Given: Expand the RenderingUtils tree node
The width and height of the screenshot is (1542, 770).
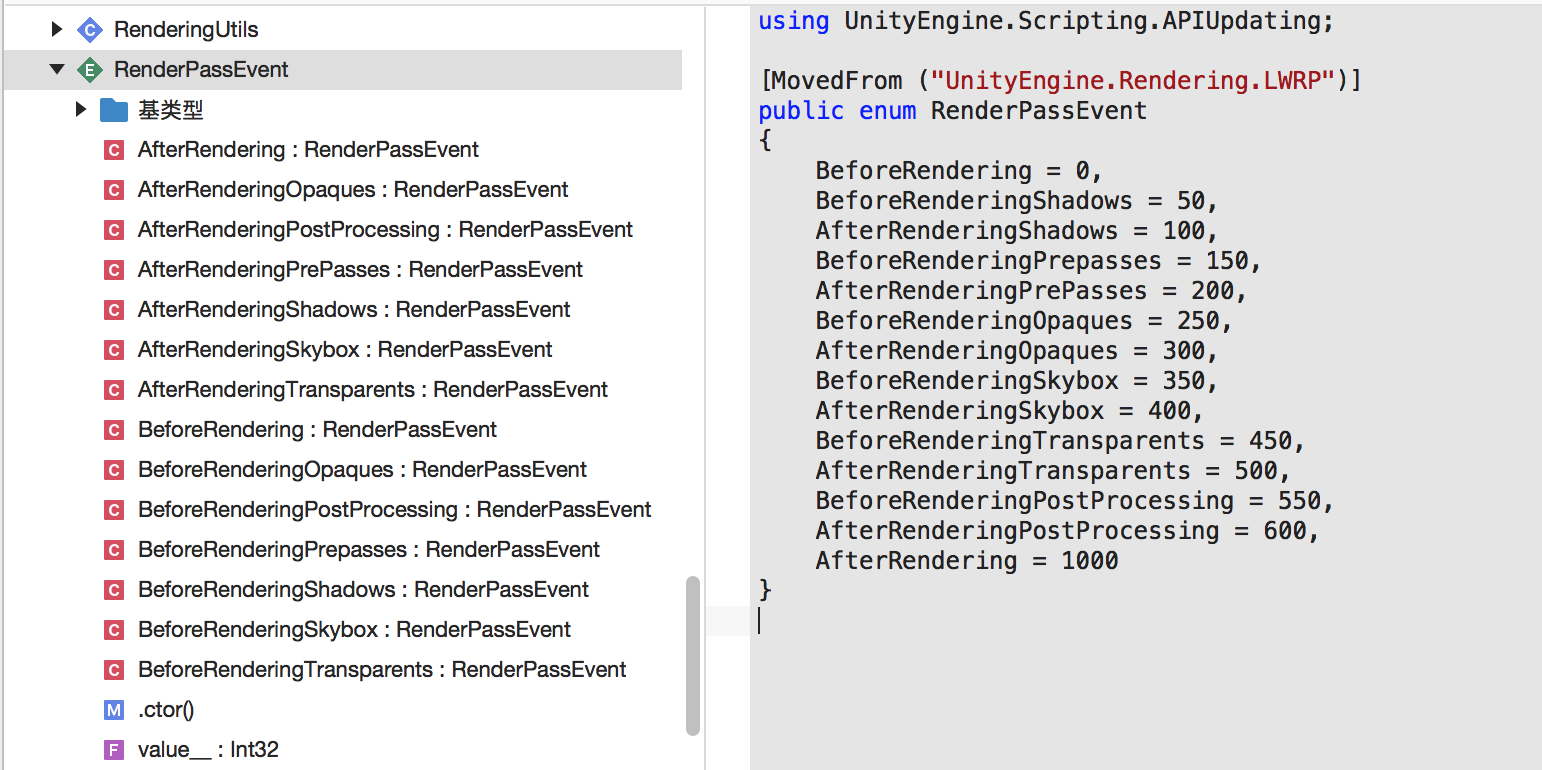Looking at the screenshot, I should click(x=57, y=30).
